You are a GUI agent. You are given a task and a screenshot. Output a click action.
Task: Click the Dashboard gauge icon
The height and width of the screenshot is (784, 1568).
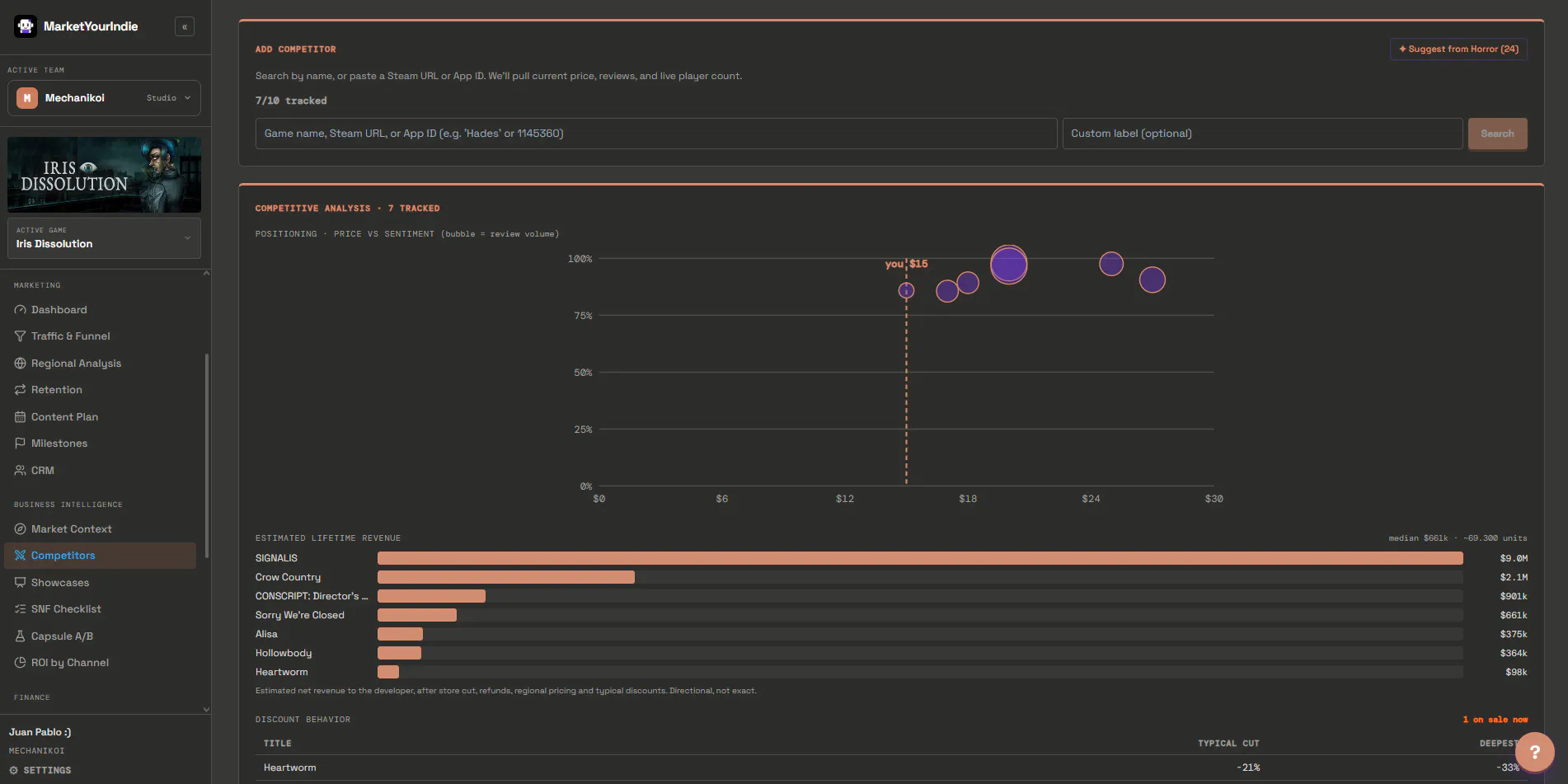pos(21,310)
